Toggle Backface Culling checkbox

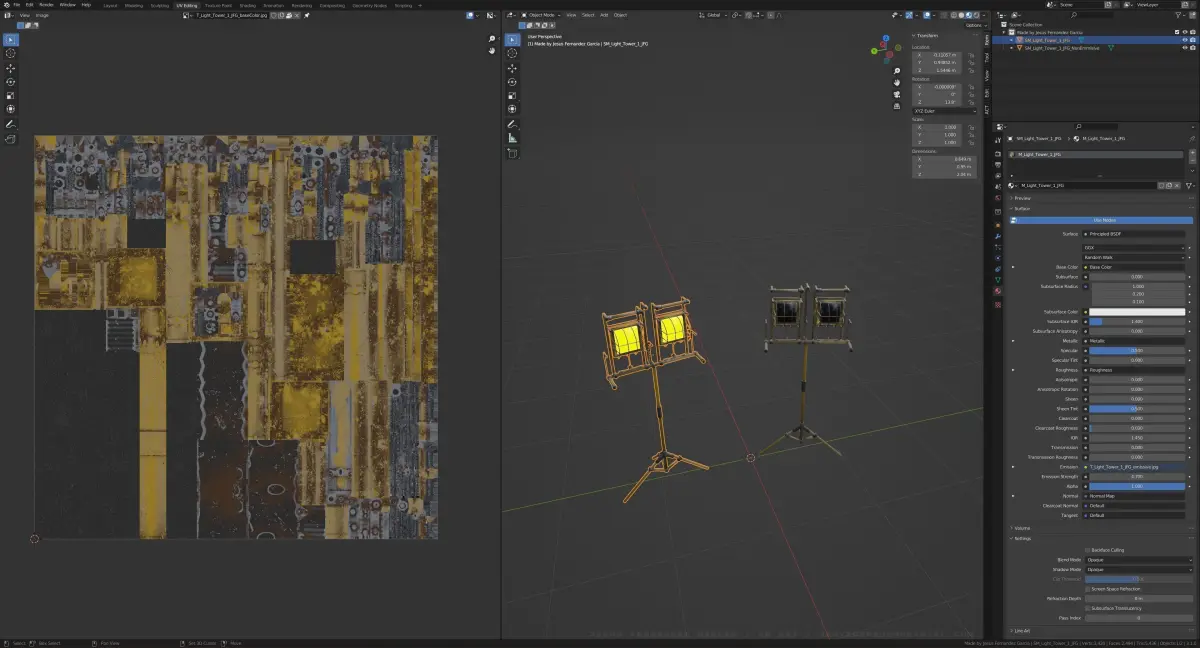pos(1088,550)
